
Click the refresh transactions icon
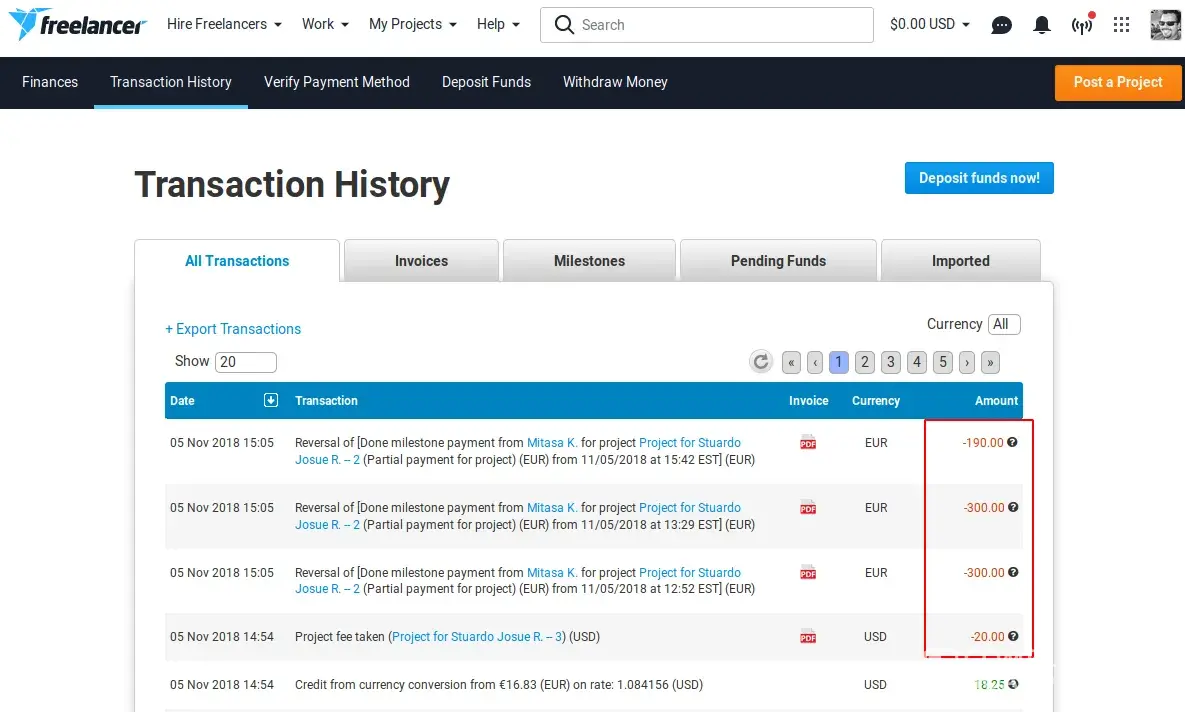click(761, 362)
